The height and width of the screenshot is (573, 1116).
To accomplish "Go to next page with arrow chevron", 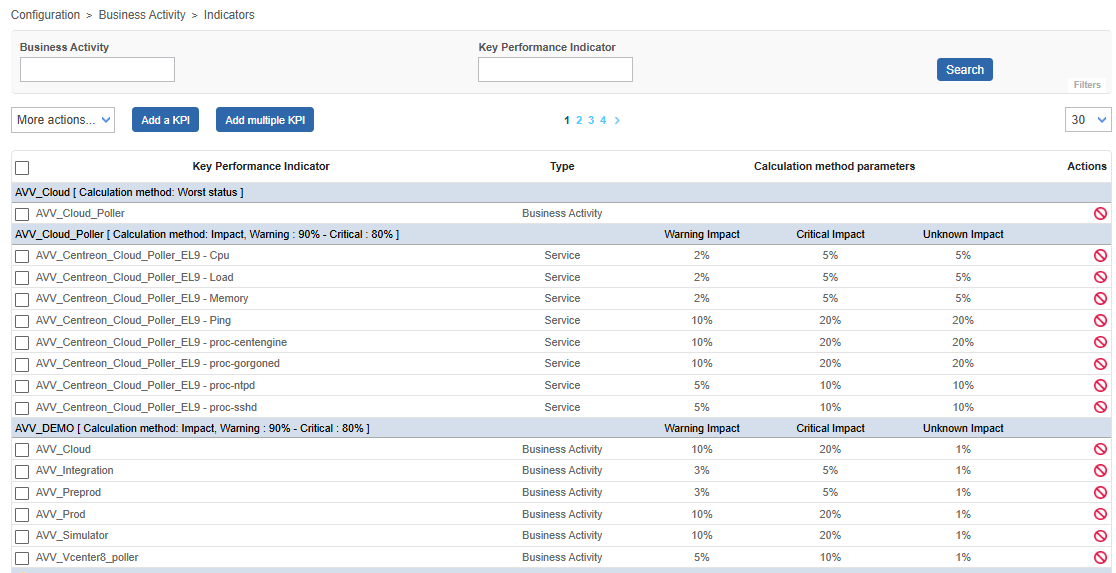I will 617,121.
